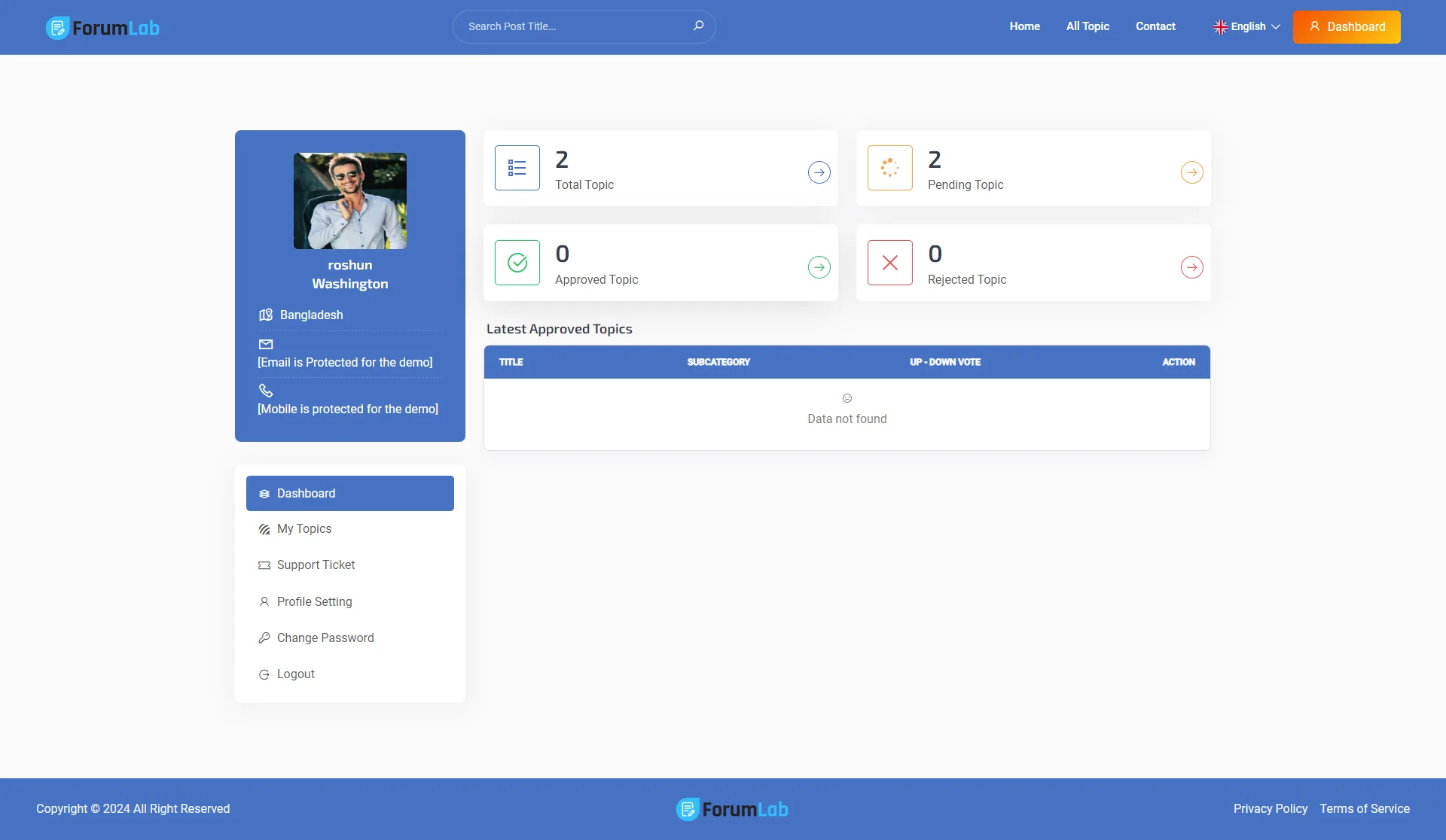Viewport: 1446px width, 840px height.
Task: Click the Total Topic label
Action: (x=584, y=185)
